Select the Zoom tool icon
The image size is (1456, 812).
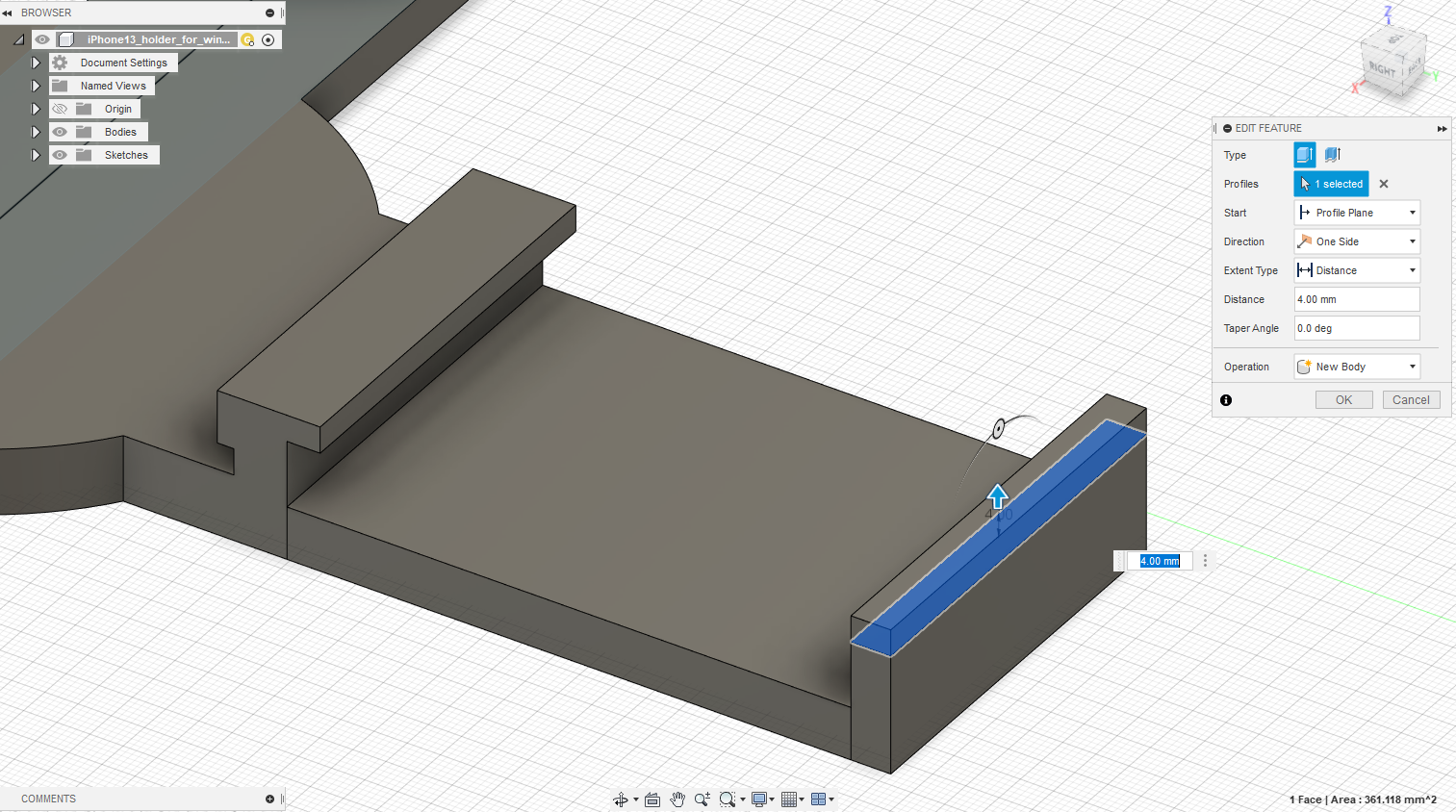[x=702, y=799]
